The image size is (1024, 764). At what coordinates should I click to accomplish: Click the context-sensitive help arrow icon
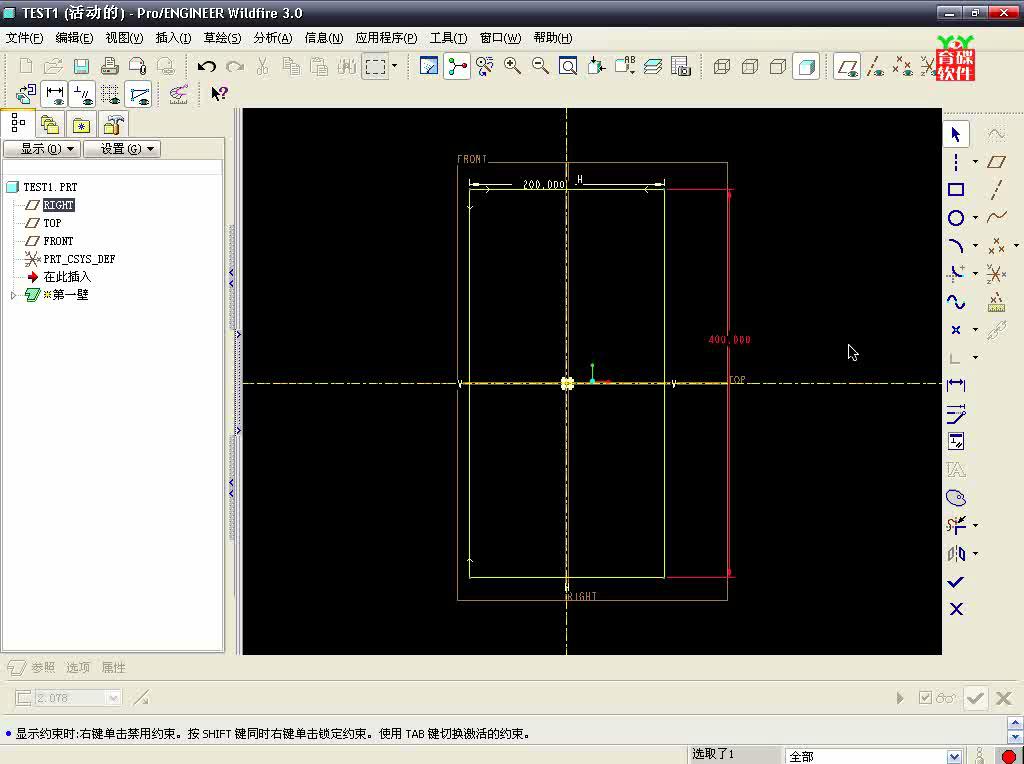point(219,93)
